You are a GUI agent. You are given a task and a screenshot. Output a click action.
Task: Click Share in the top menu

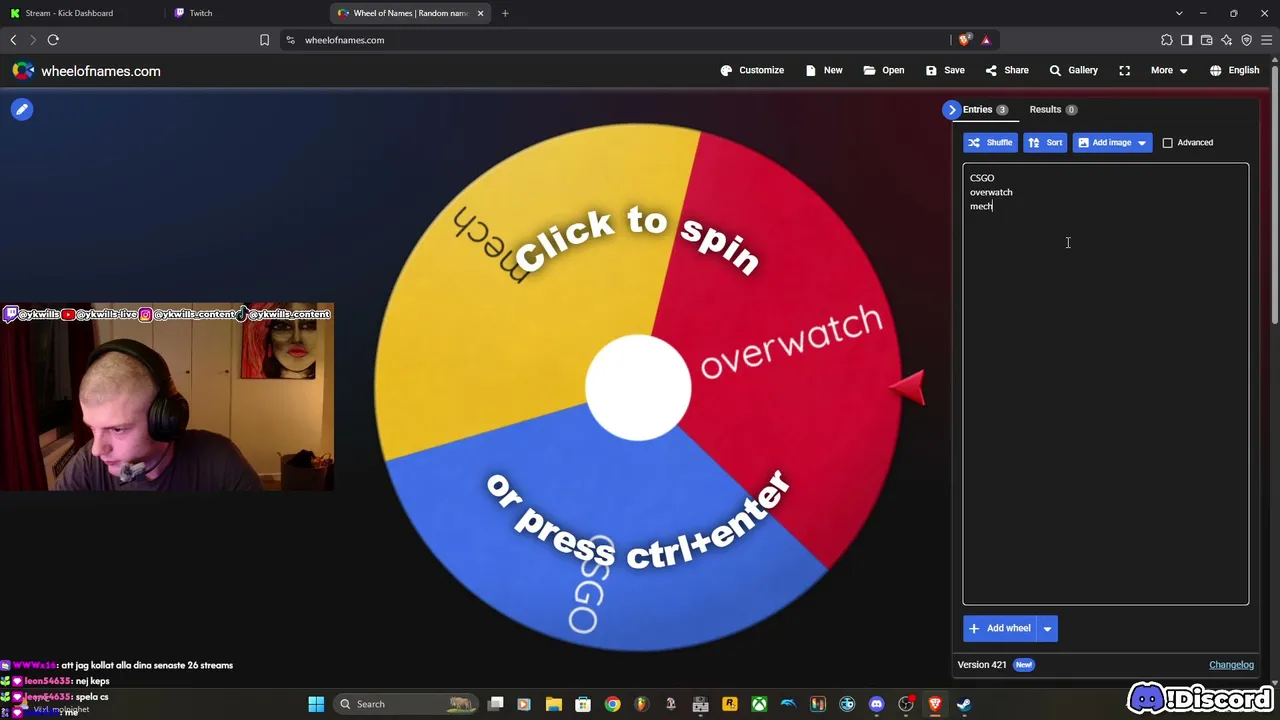coord(1007,71)
